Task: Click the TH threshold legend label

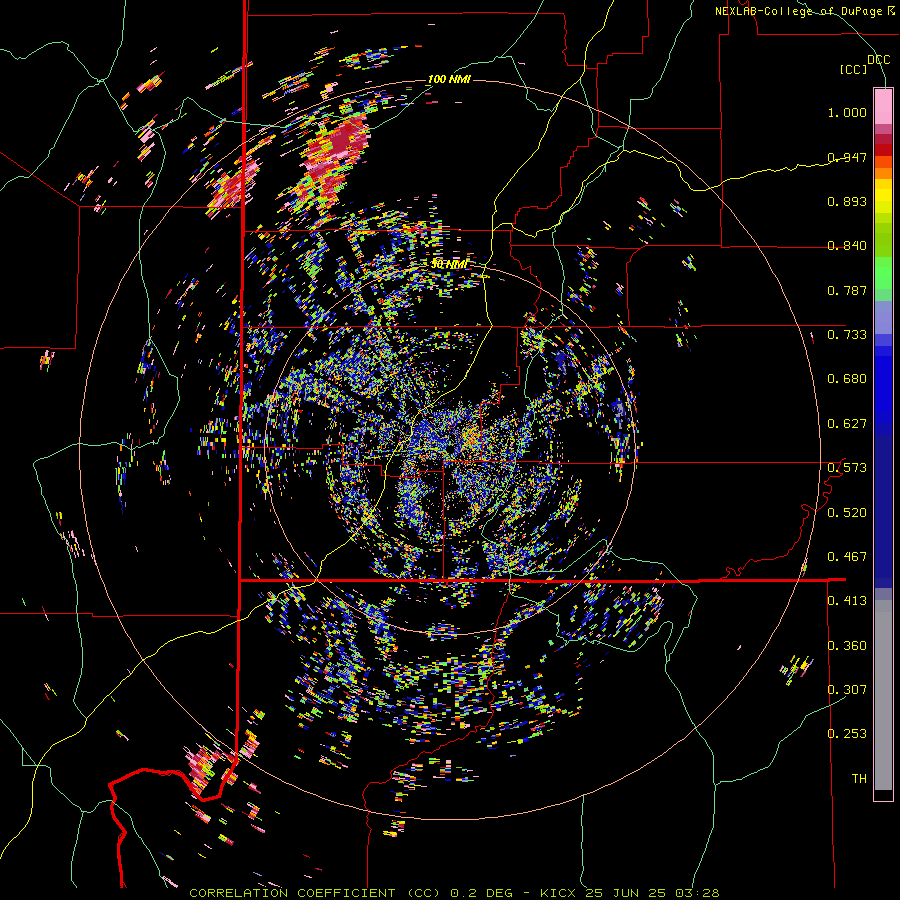Action: pos(859,779)
